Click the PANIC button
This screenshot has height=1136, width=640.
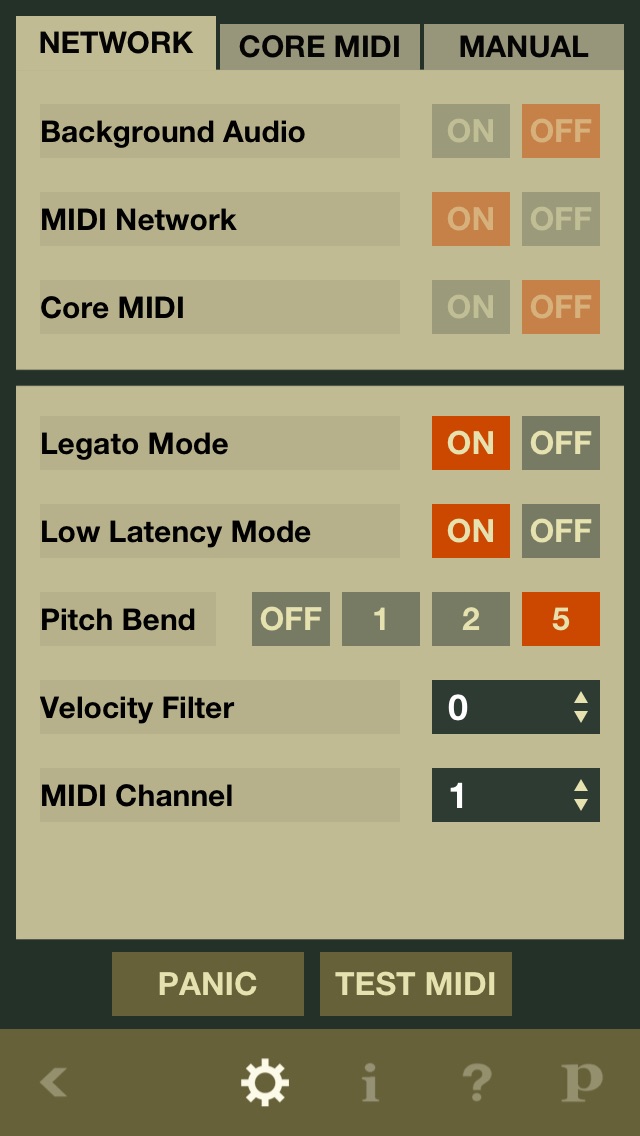(208, 984)
